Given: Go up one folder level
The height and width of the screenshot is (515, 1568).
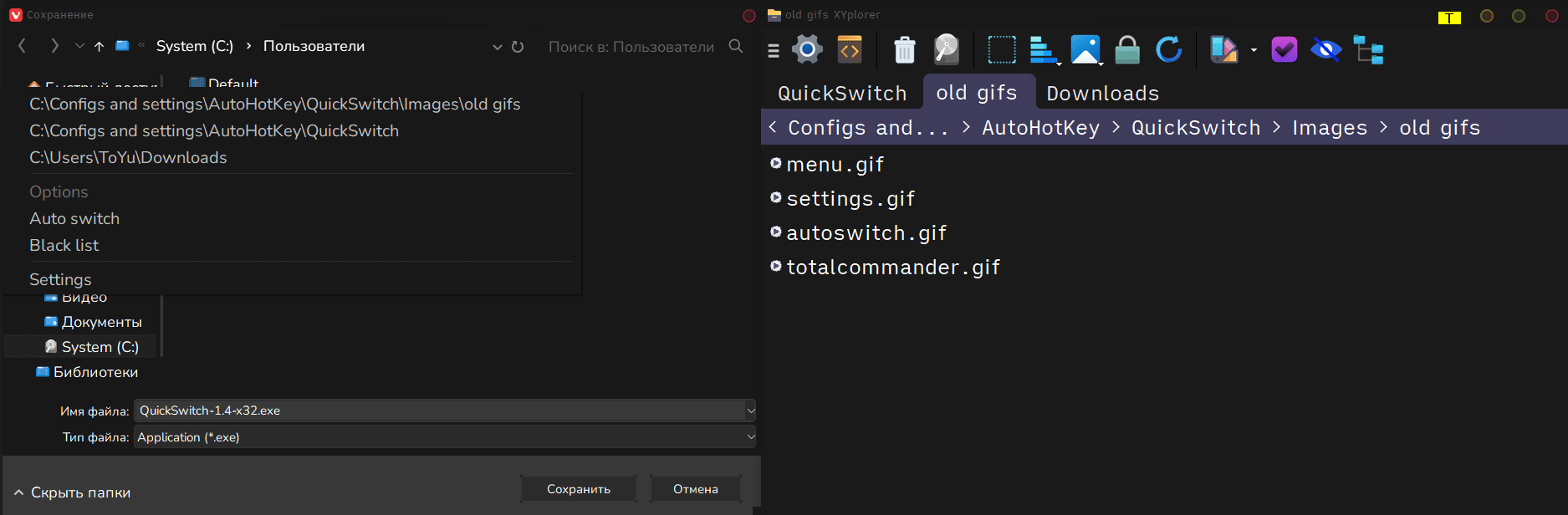Looking at the screenshot, I should pyautogui.click(x=99, y=47).
